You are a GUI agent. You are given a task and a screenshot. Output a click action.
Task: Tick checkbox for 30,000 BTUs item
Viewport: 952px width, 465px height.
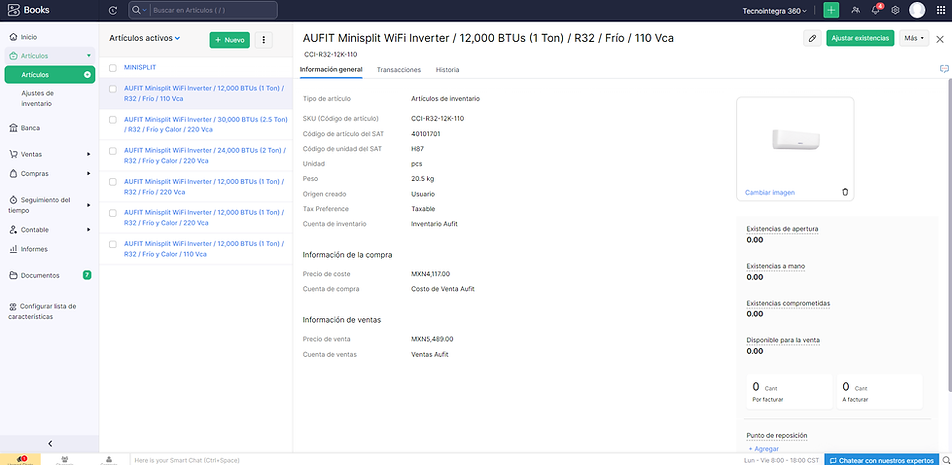pyautogui.click(x=113, y=120)
